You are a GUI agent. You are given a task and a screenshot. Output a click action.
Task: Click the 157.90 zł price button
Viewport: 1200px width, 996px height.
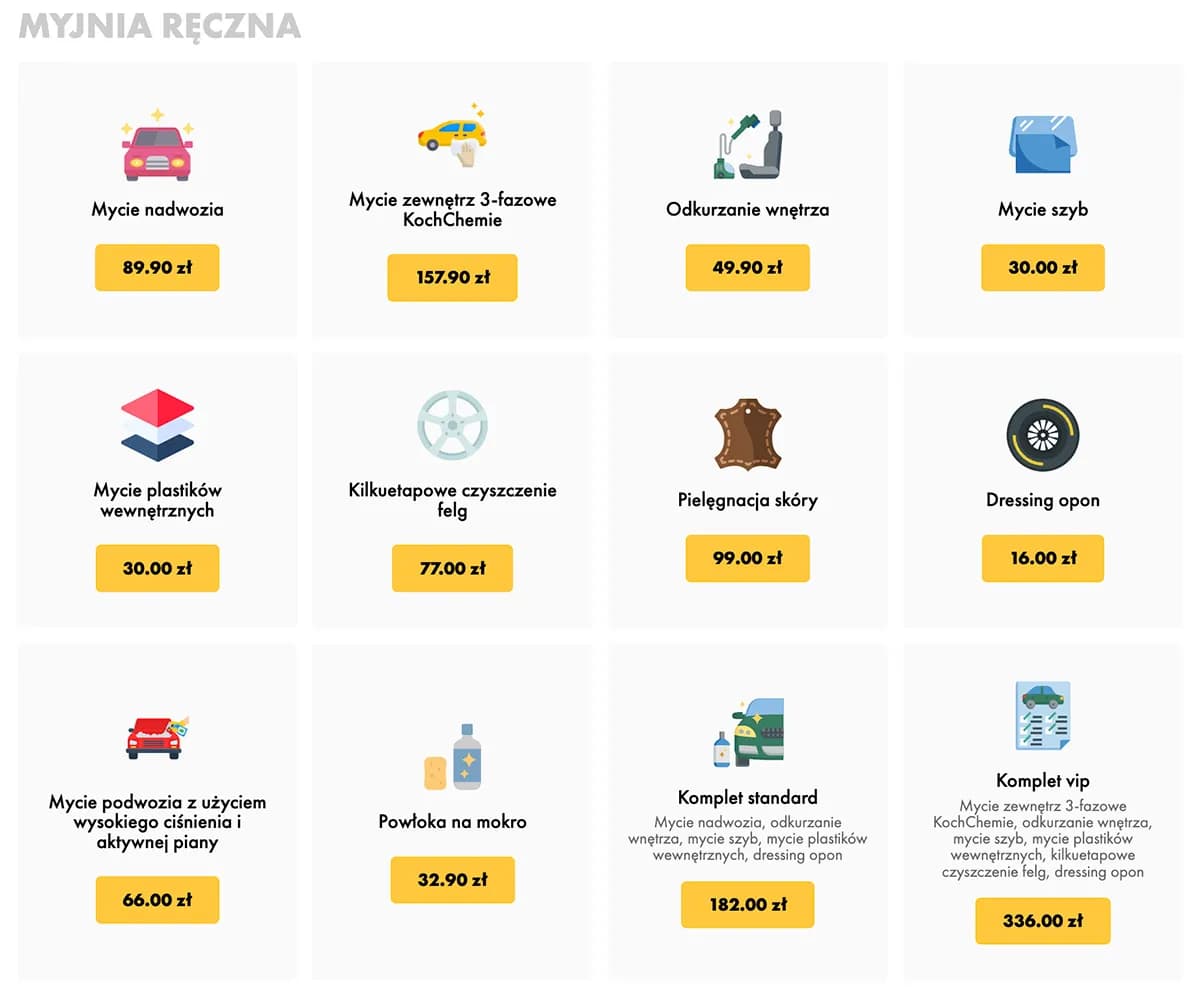point(452,277)
